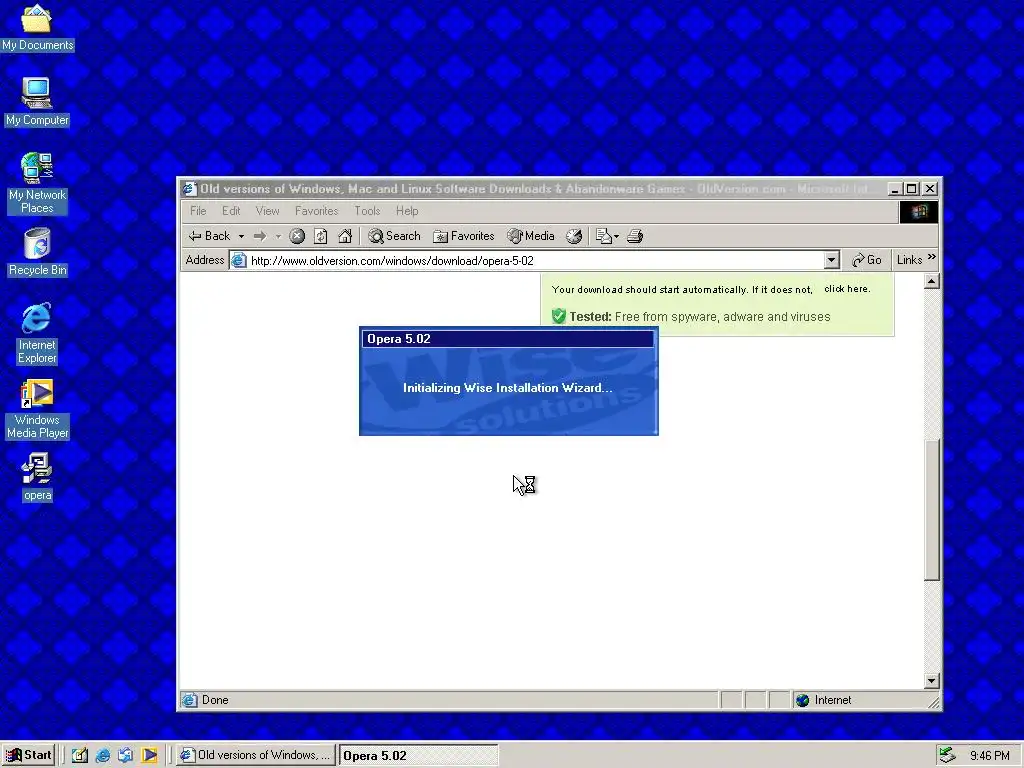
Task: Launch Media Player from quick launch
Action: (149, 755)
